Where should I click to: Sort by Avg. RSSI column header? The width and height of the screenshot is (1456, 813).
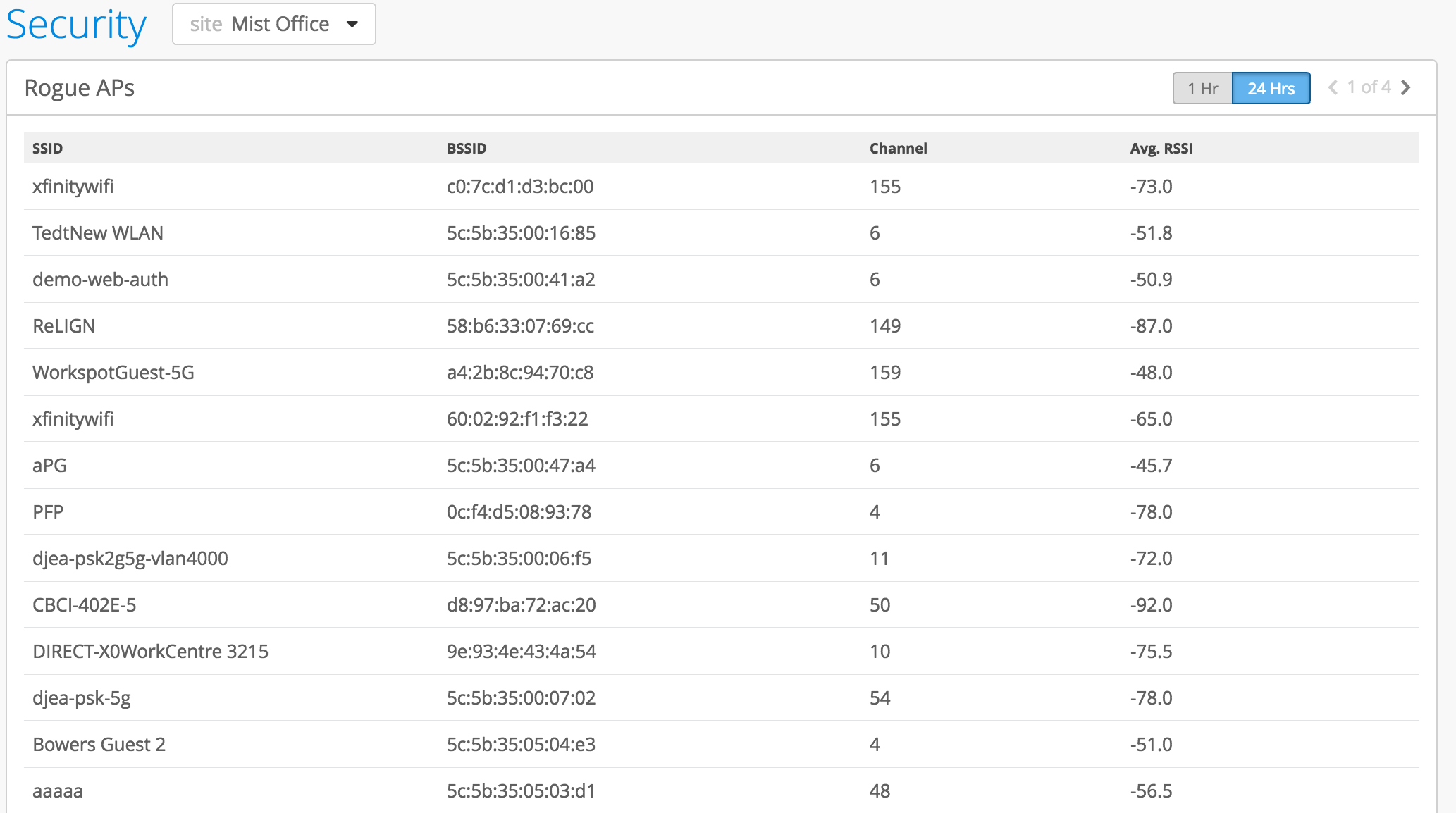pos(1161,148)
